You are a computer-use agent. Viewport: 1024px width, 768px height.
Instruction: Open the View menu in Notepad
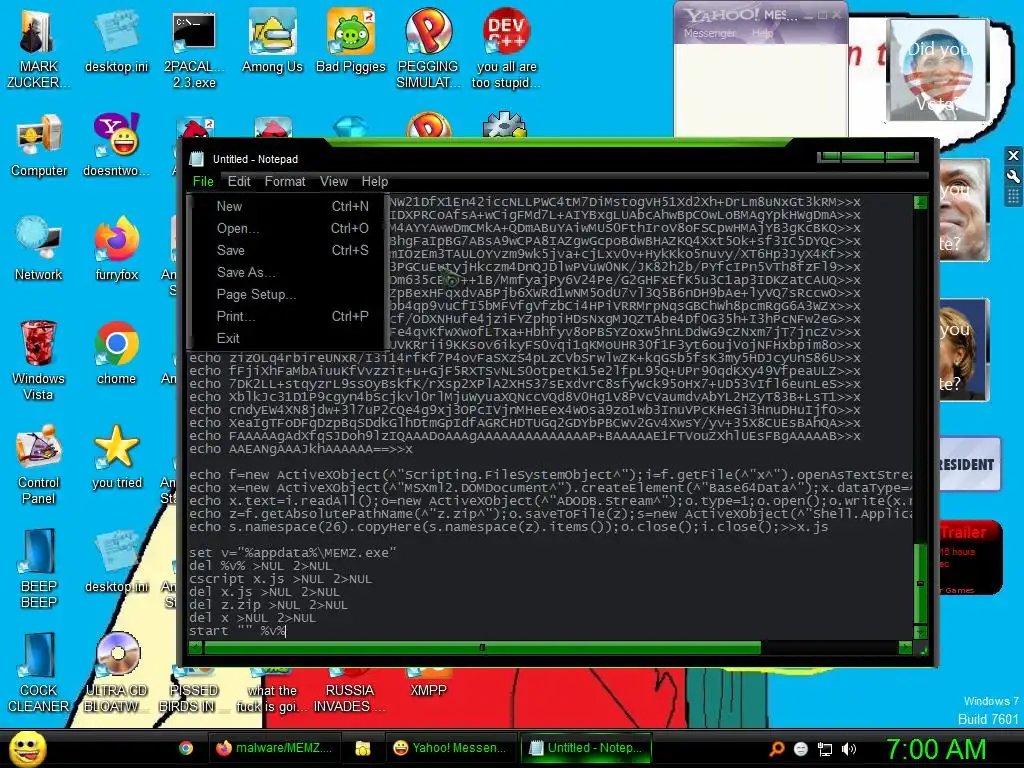334,182
